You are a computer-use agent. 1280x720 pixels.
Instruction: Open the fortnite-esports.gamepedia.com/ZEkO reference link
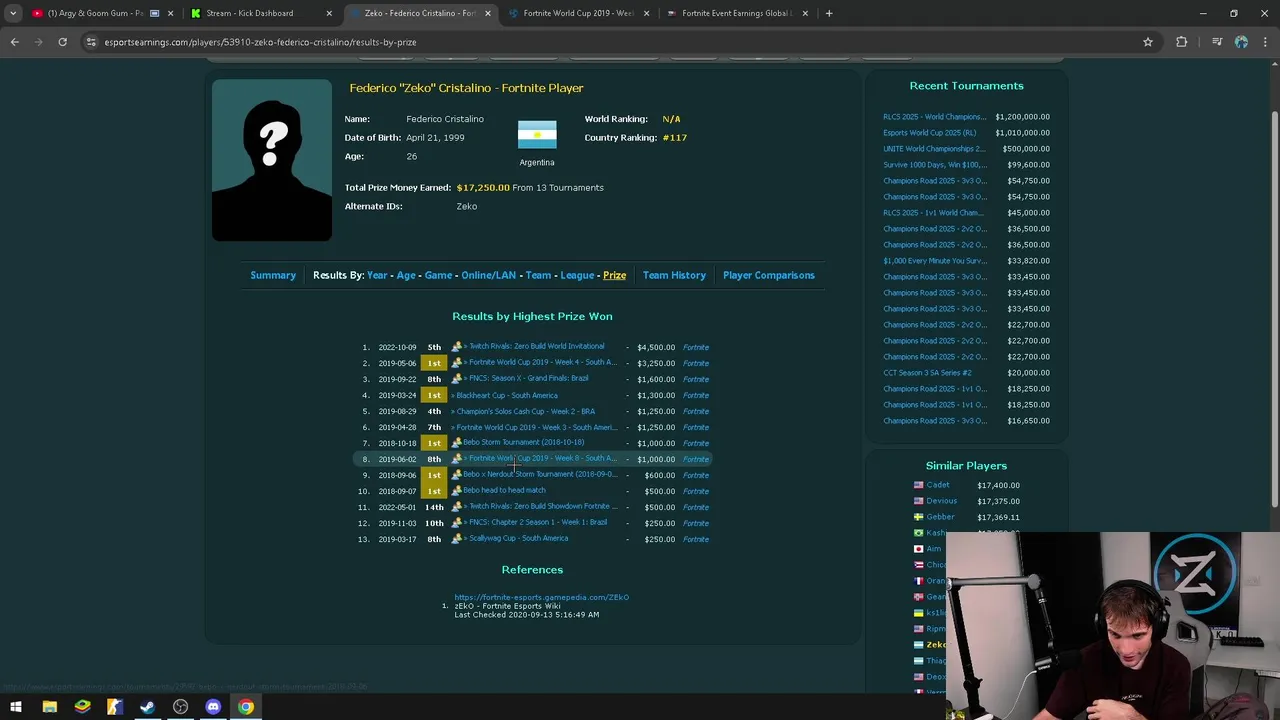tap(541, 597)
